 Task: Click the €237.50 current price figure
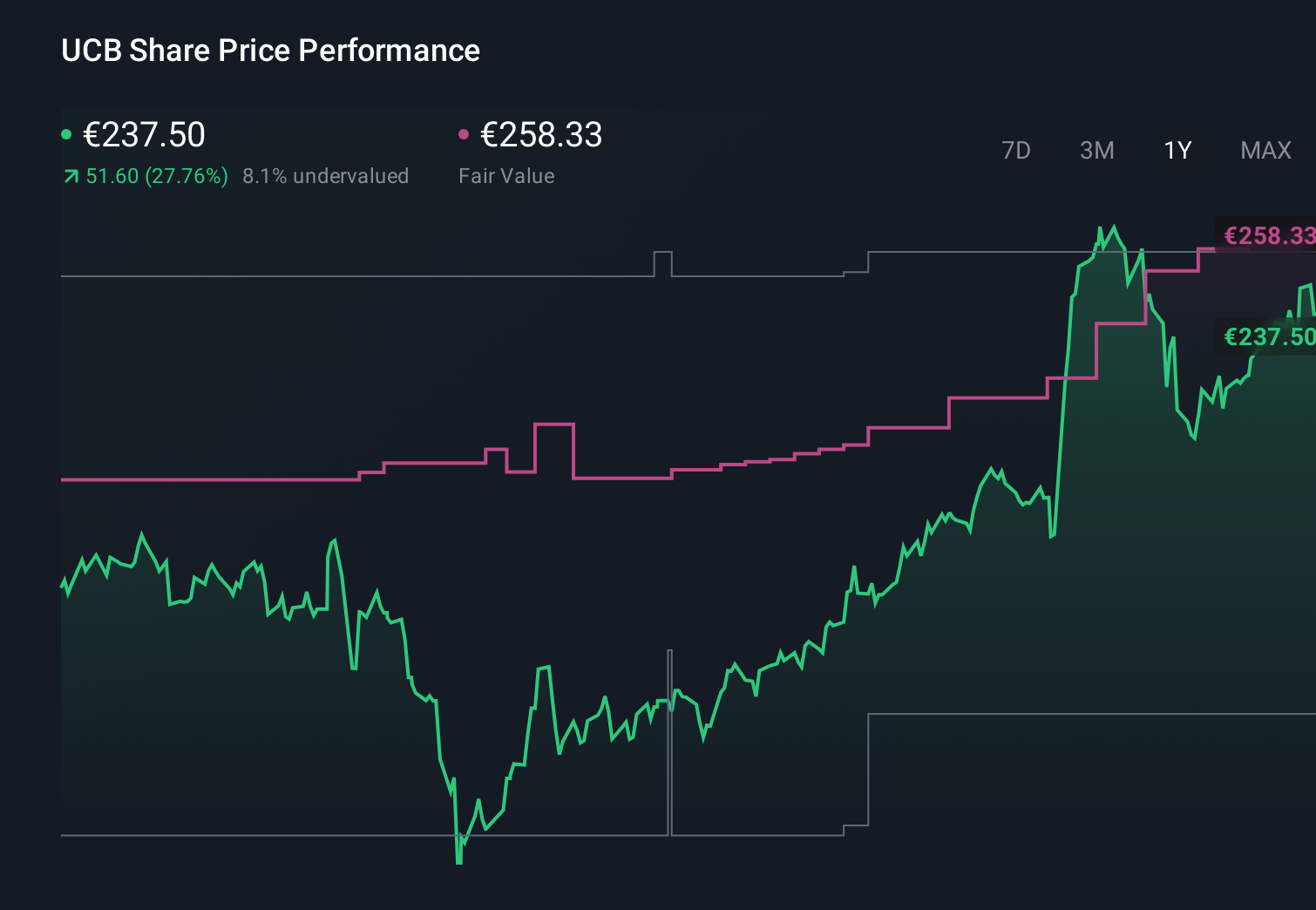[x=143, y=134]
